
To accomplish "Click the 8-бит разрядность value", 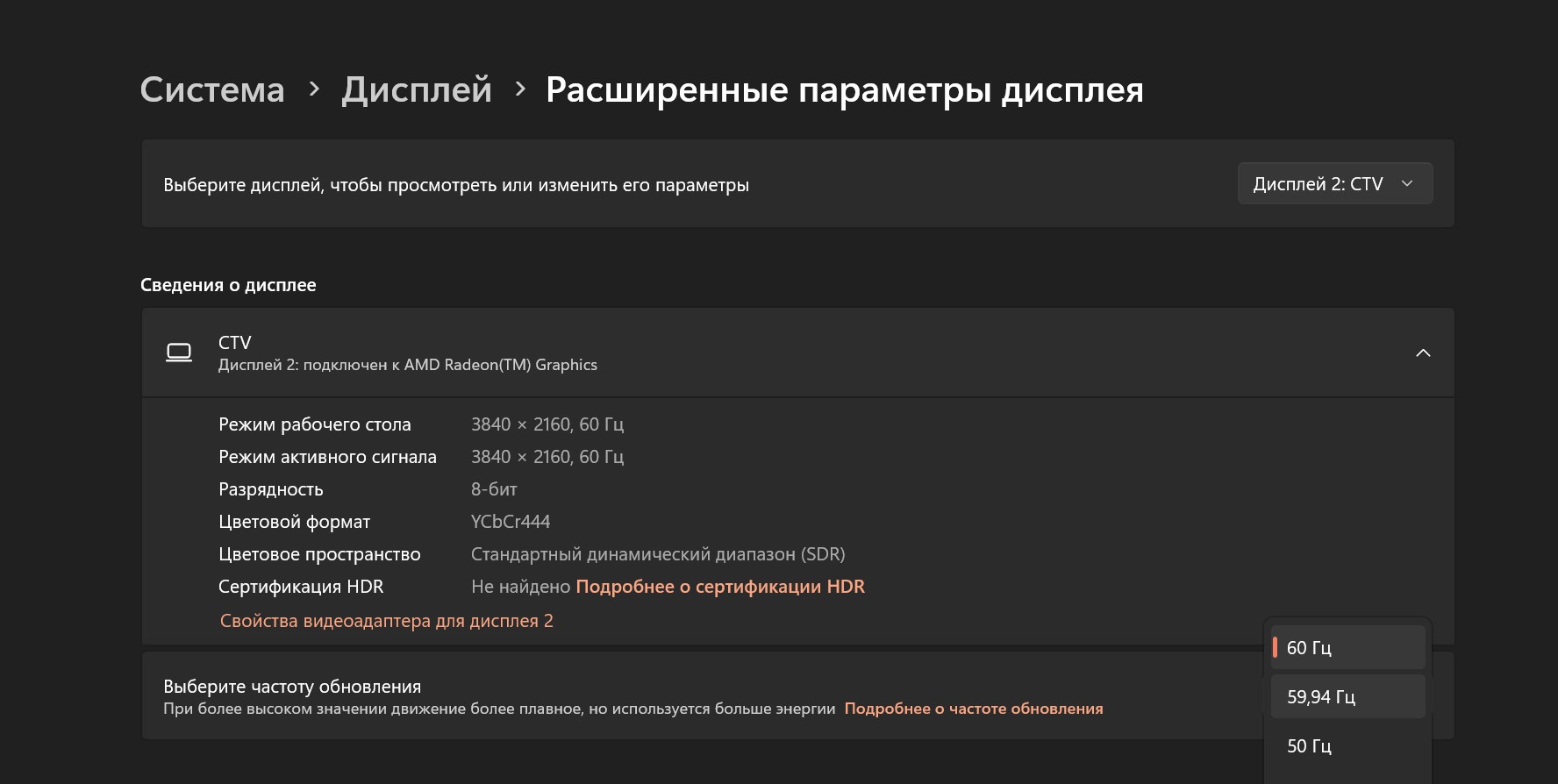I will point(494,489).
